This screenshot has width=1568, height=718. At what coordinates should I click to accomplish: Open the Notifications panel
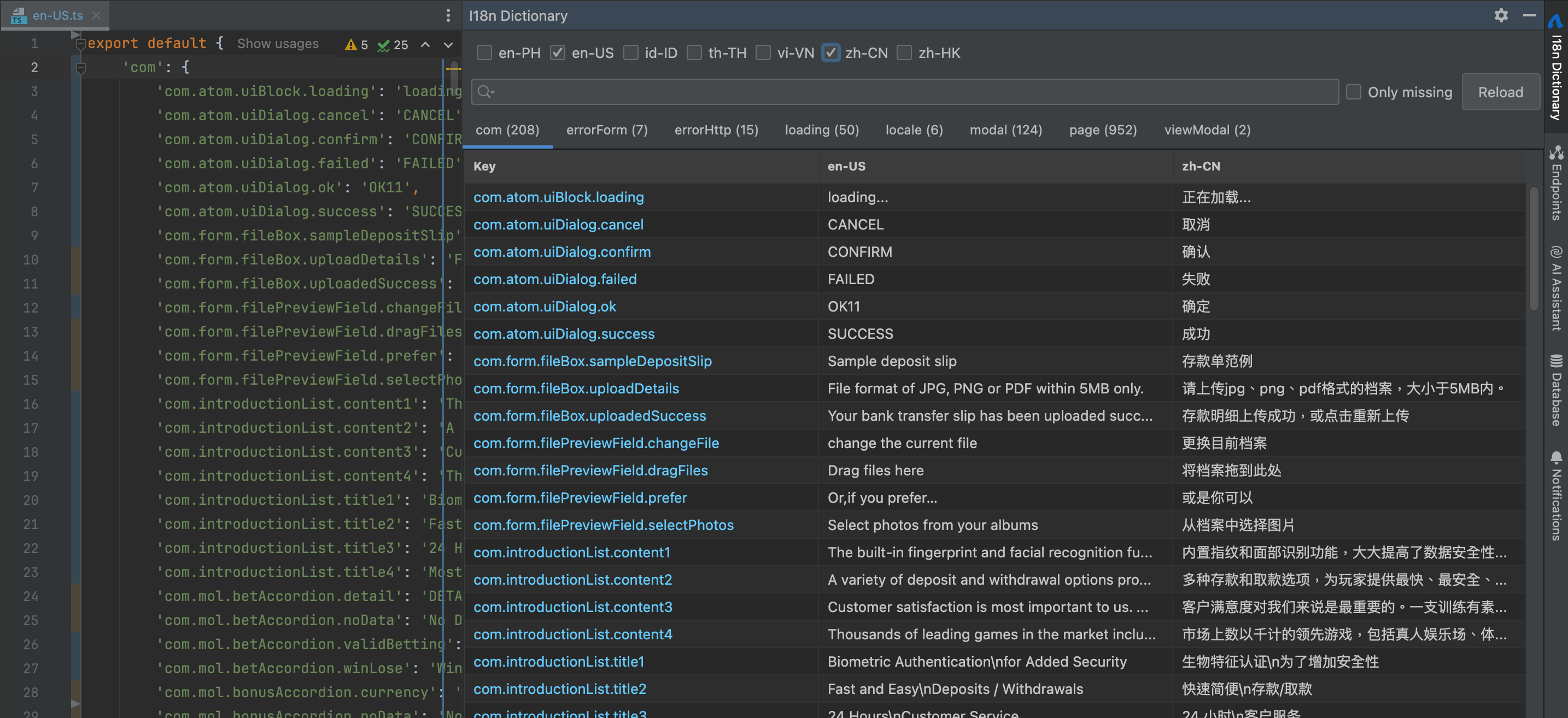[1556, 495]
